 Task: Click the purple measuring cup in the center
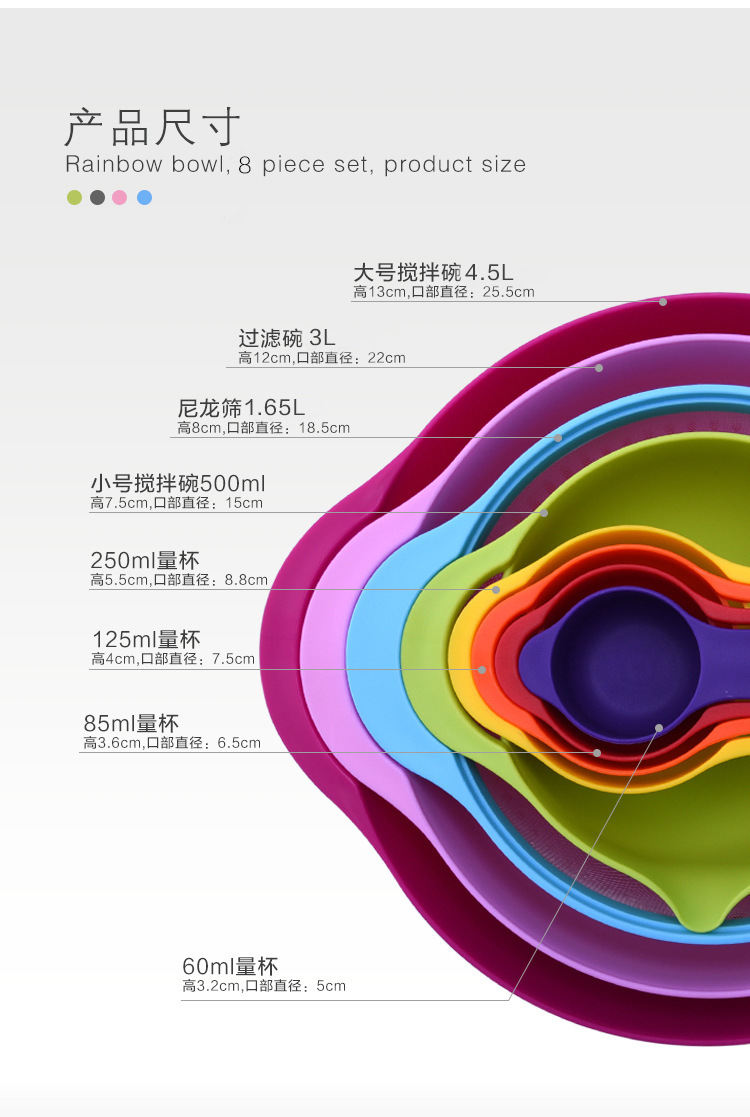tap(625, 664)
